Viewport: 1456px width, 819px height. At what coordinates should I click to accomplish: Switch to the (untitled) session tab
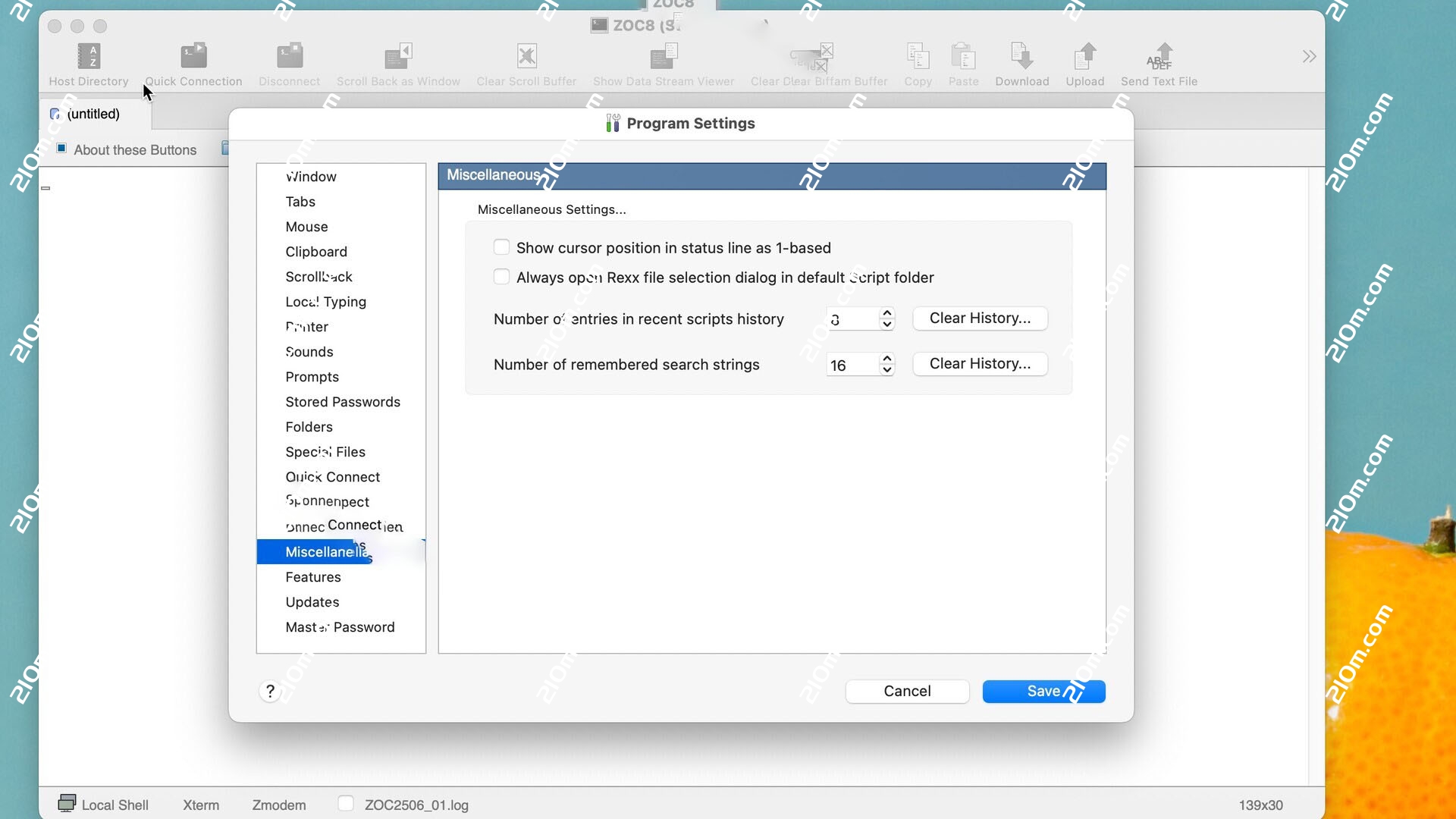coord(95,114)
